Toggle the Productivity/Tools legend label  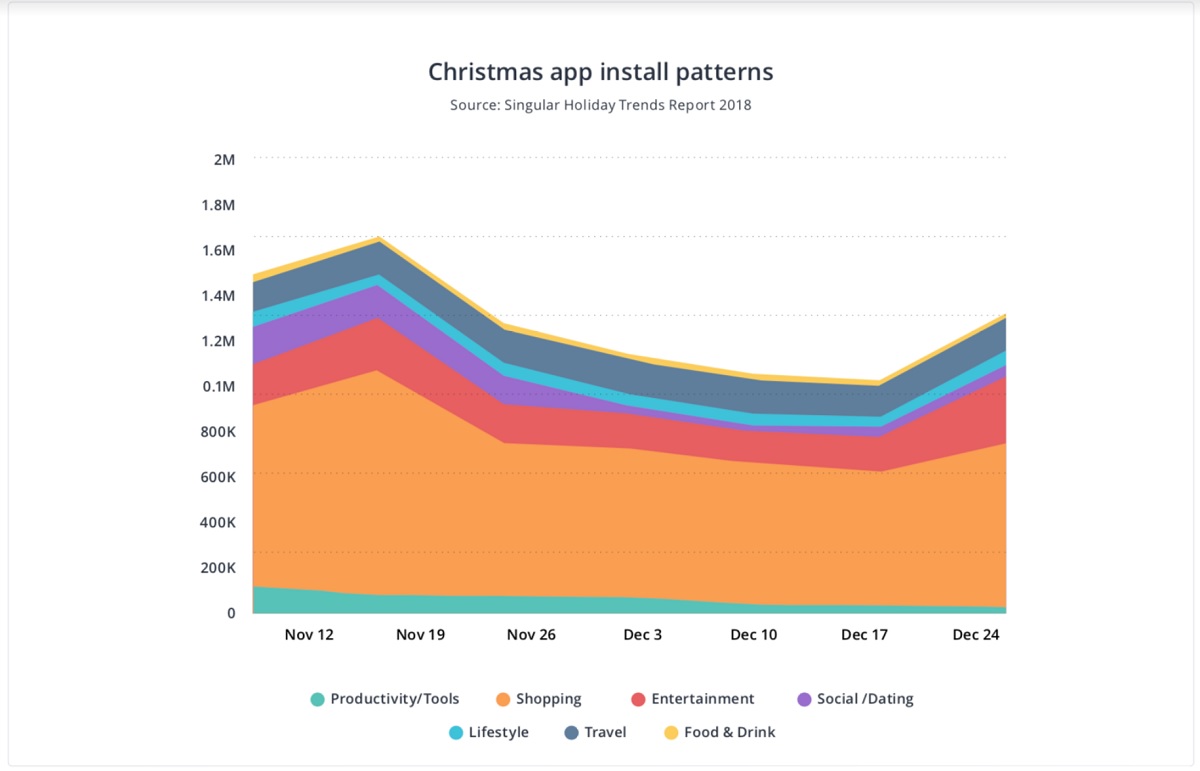click(x=395, y=700)
